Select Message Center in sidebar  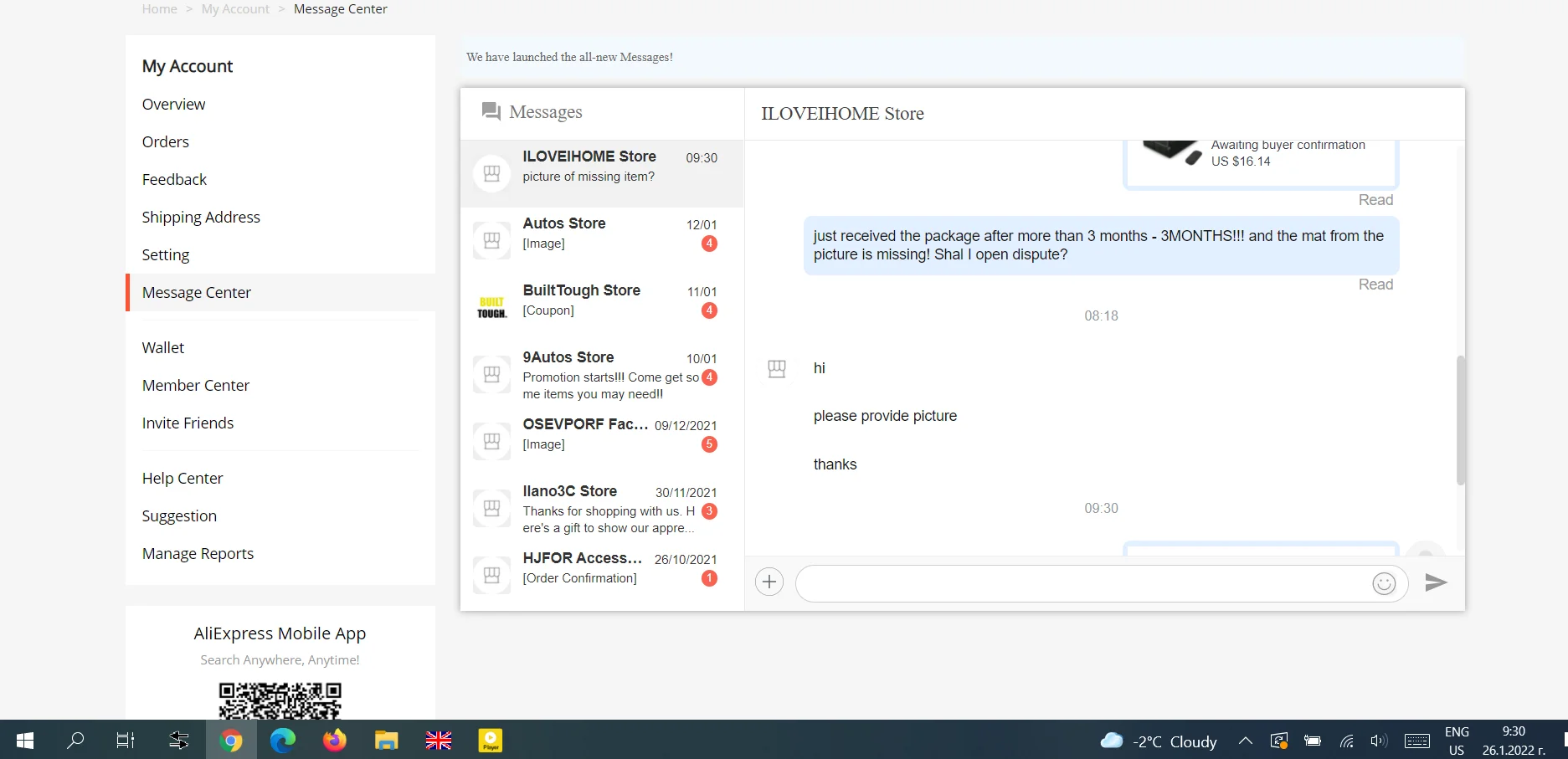pyautogui.click(x=197, y=292)
